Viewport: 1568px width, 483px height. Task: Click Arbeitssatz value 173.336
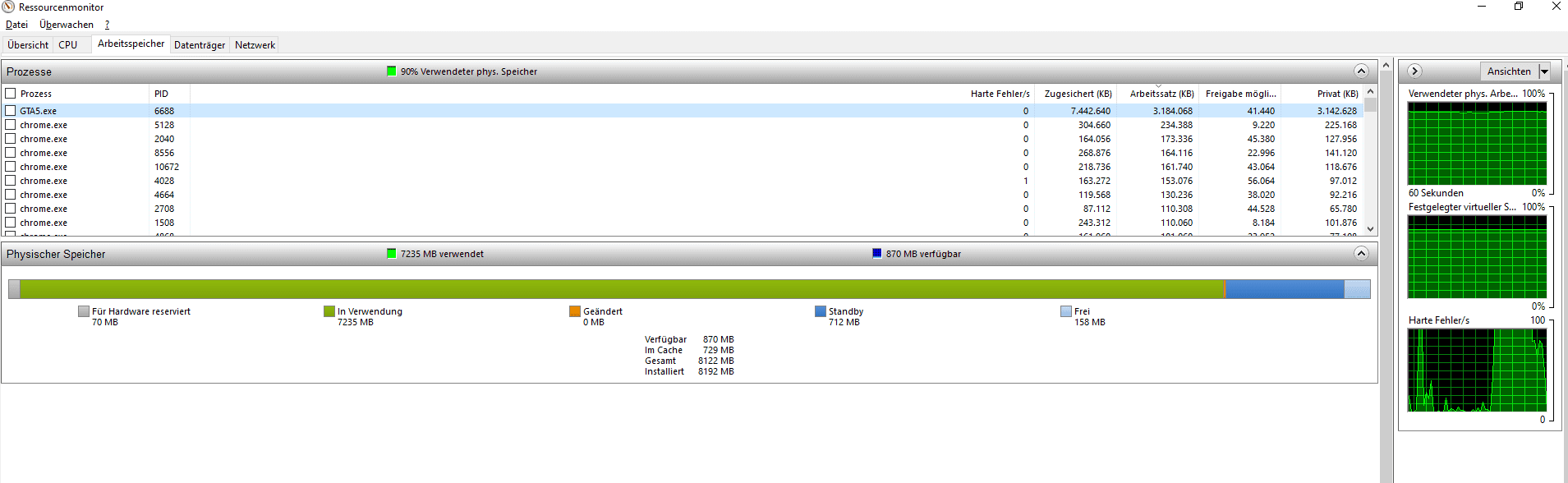(1176, 139)
